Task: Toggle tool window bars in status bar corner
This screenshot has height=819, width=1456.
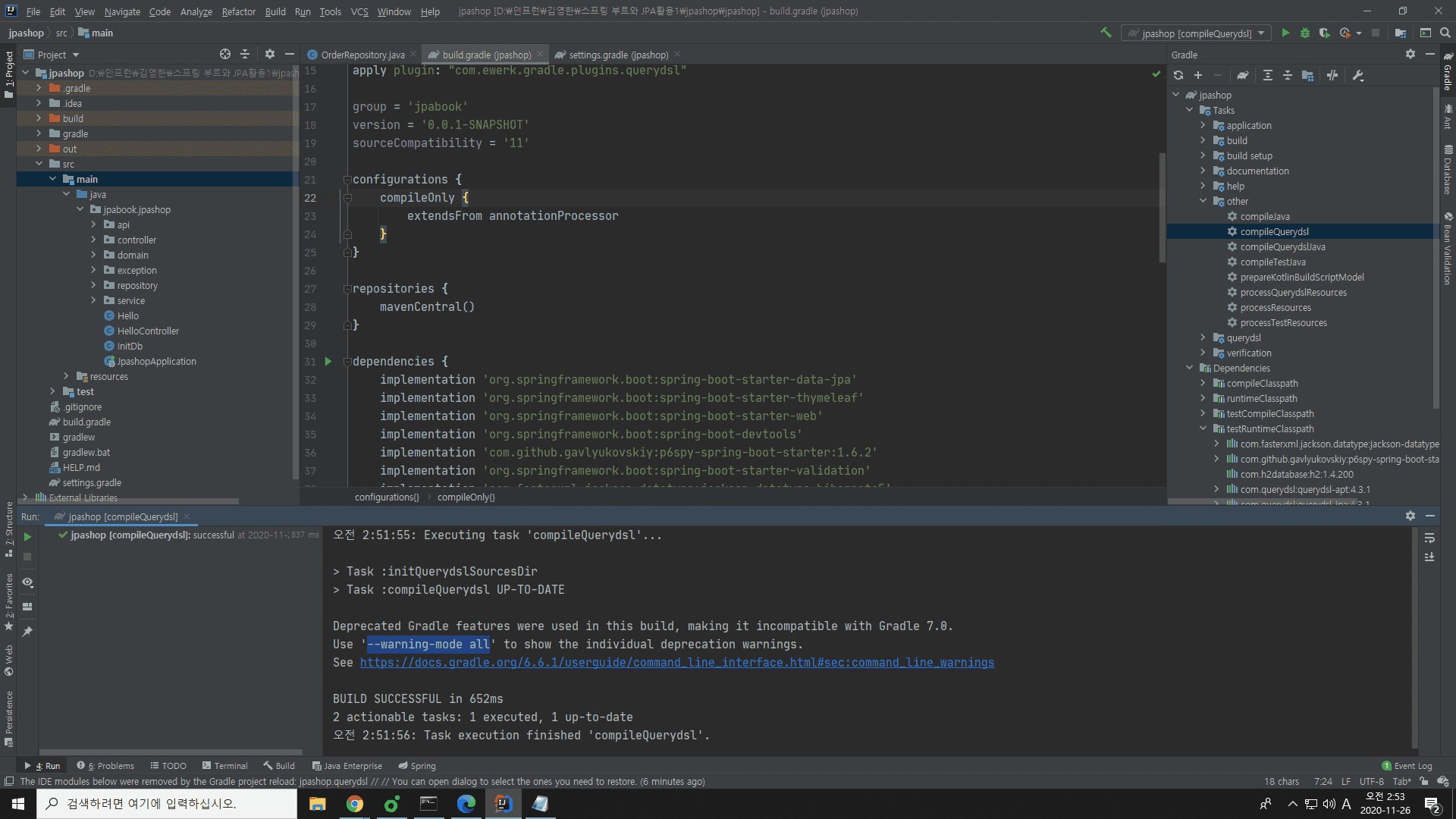Action: pyautogui.click(x=9, y=781)
